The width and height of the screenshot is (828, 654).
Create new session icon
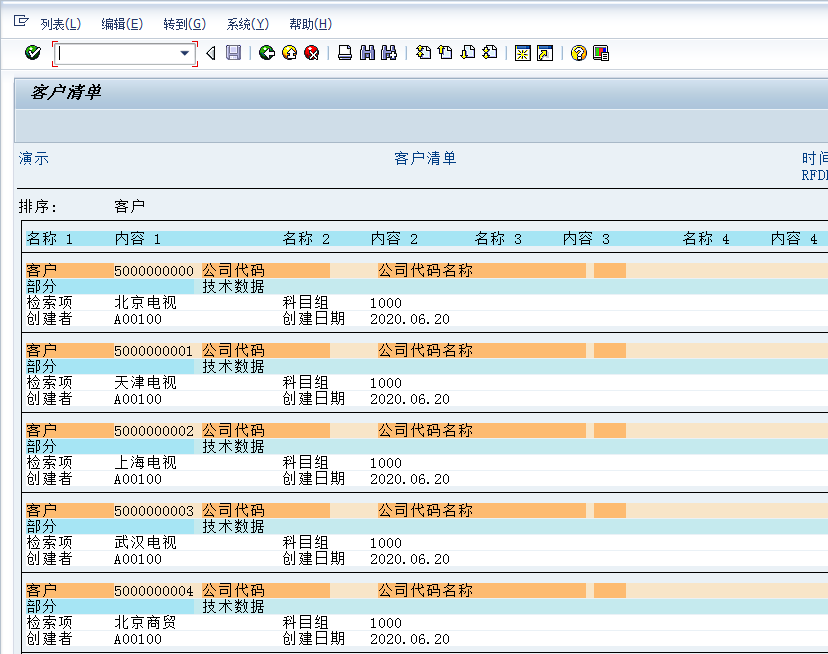click(523, 53)
